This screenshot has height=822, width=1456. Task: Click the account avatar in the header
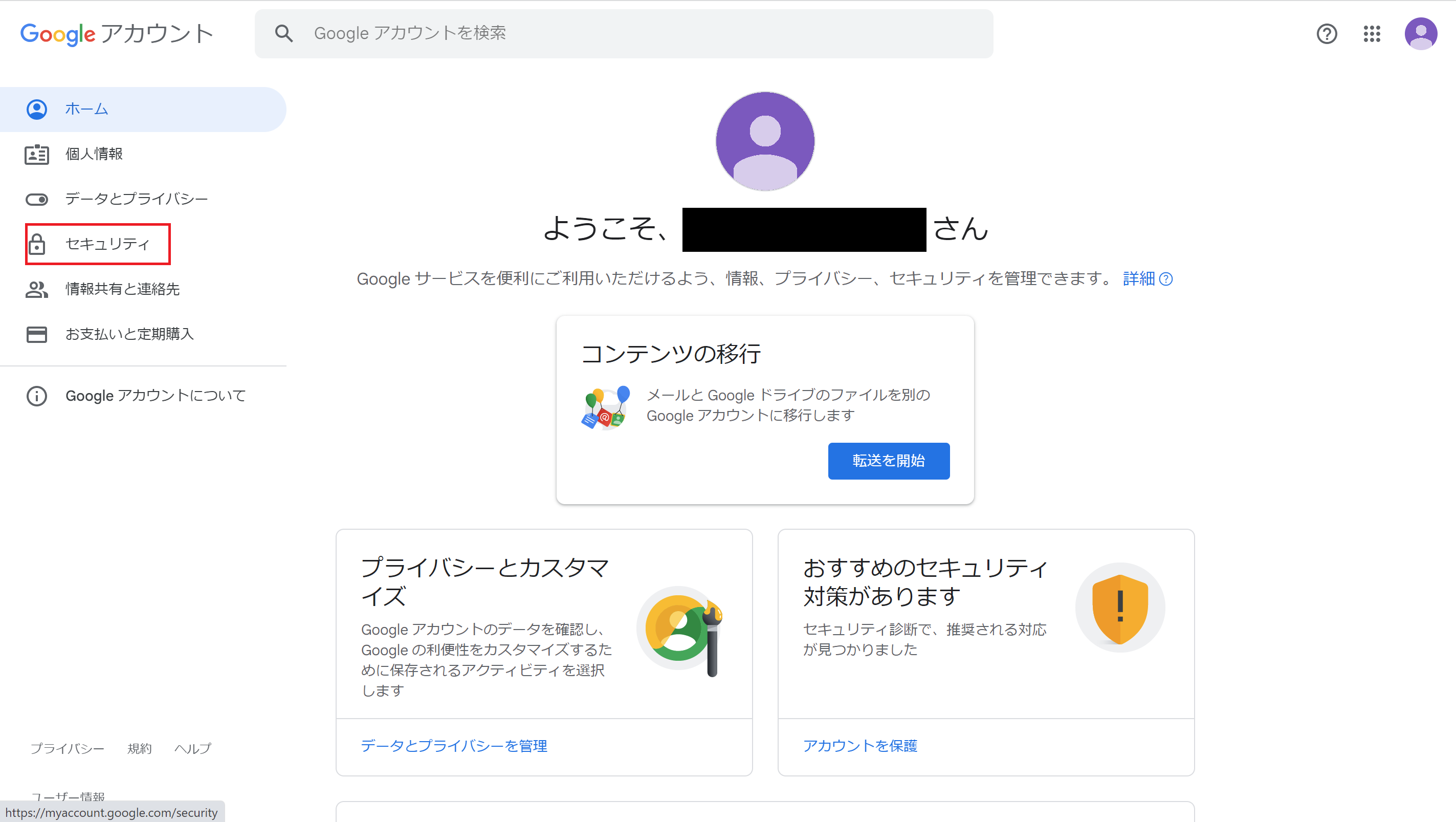click(1421, 34)
